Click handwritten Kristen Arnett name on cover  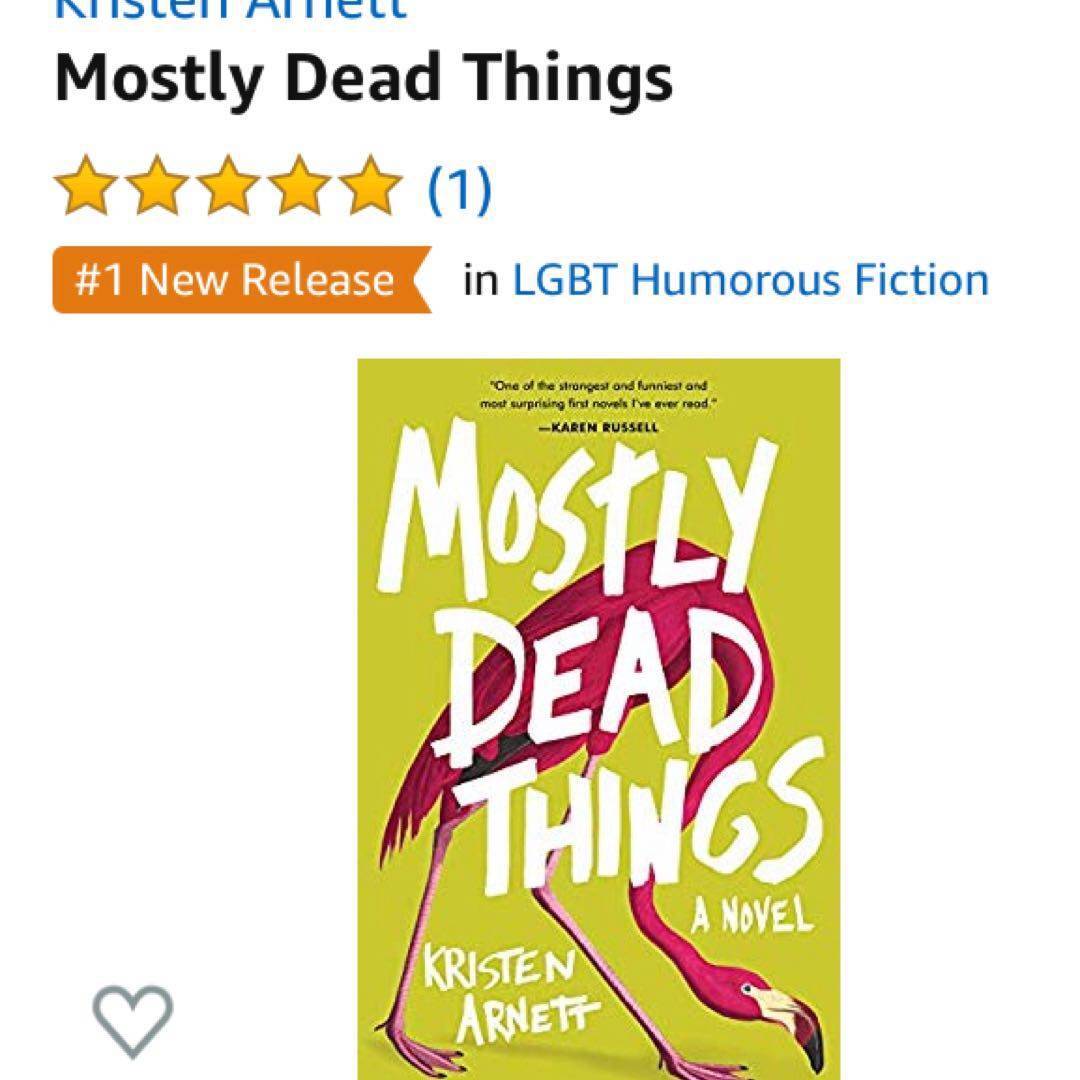(510, 994)
